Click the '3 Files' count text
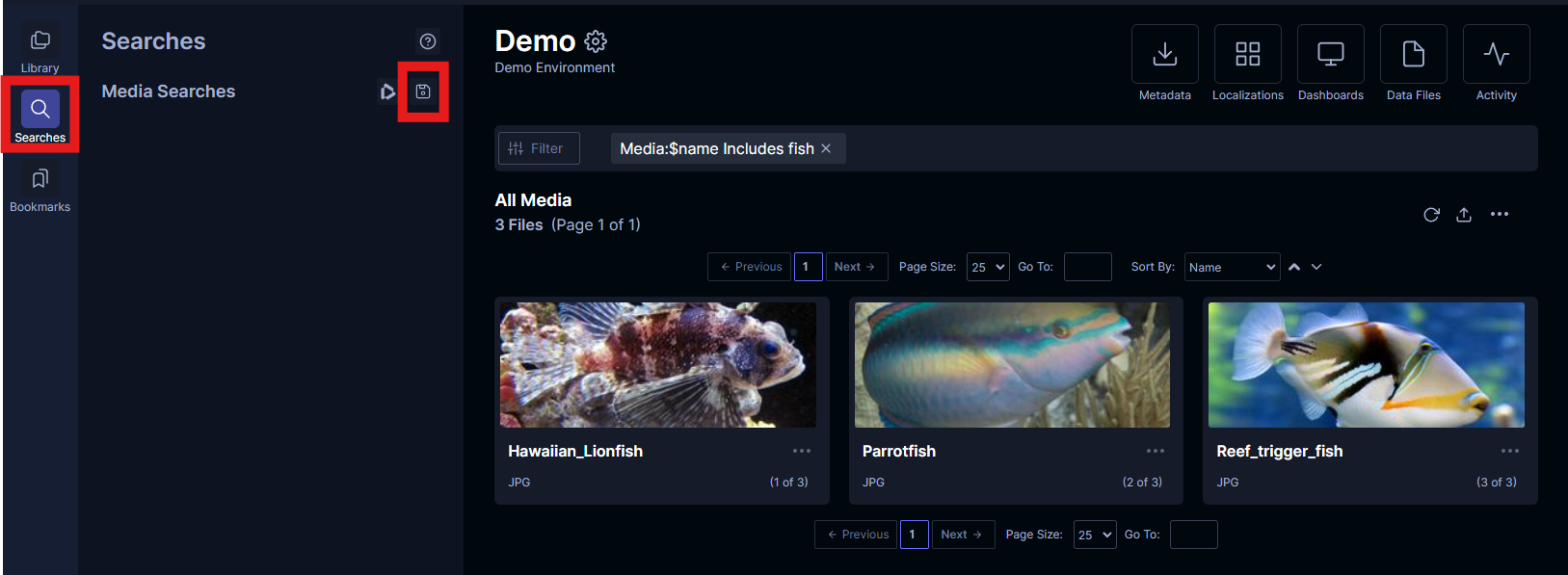1568x575 pixels. [518, 224]
